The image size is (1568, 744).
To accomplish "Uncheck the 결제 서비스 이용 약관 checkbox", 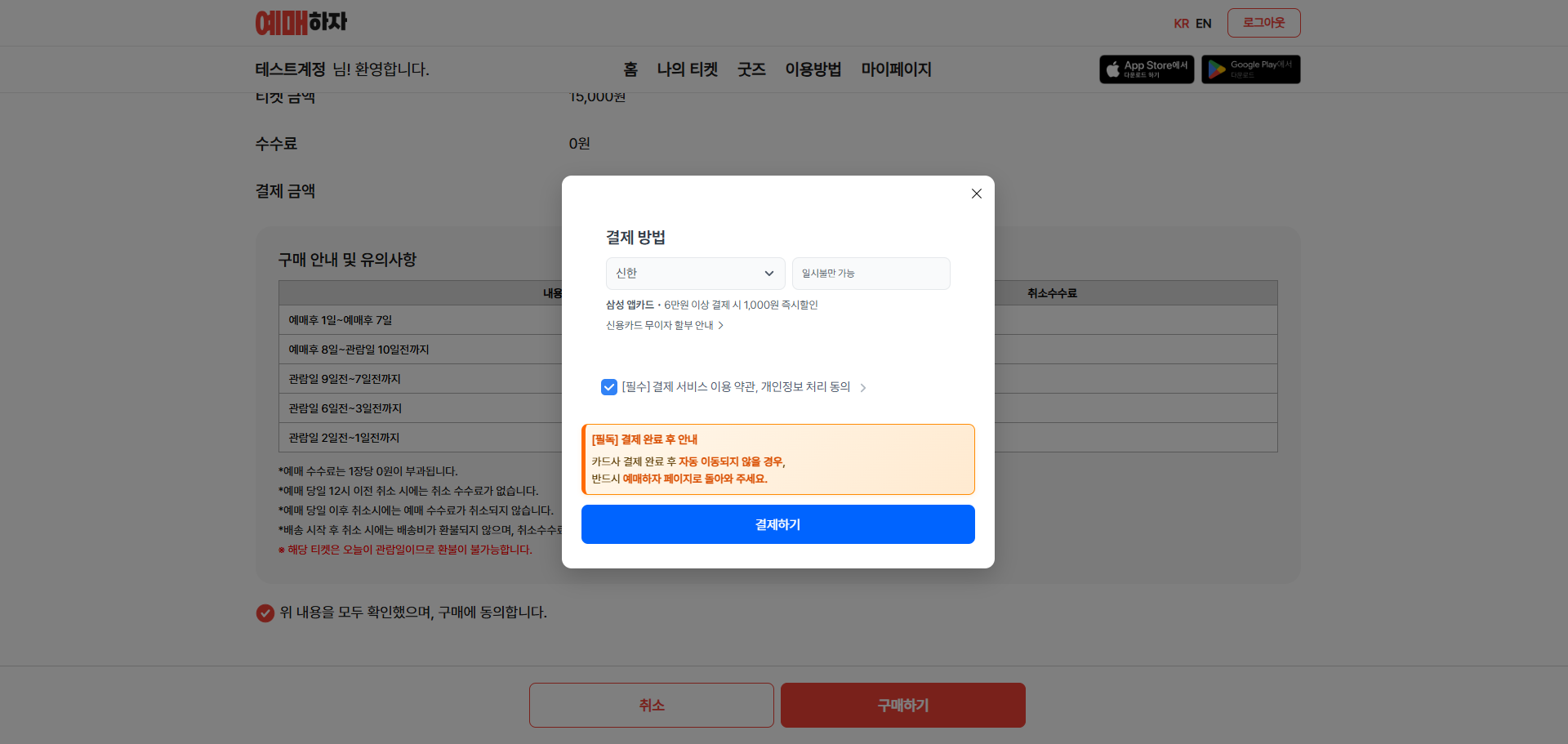I will point(609,387).
